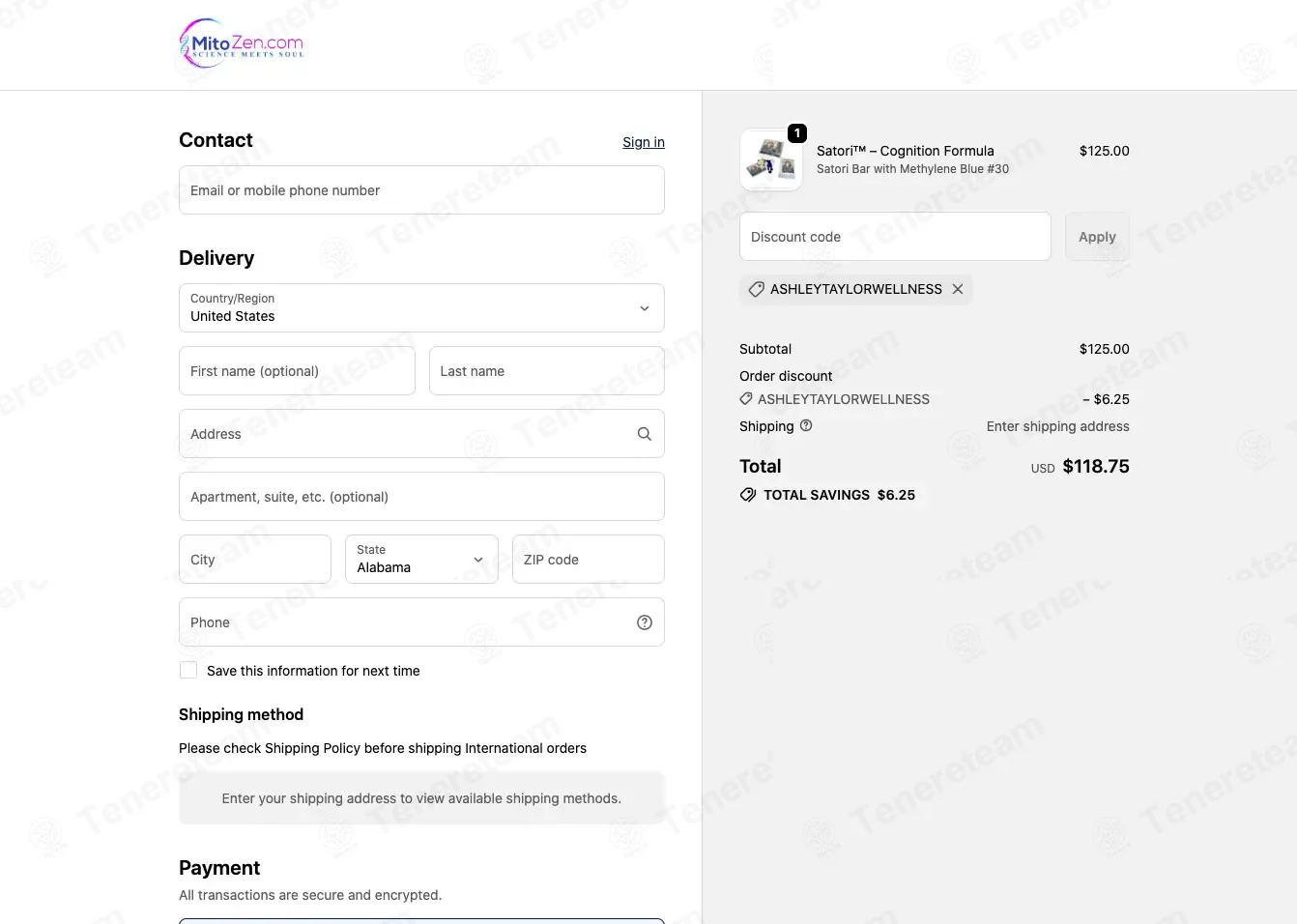Image resolution: width=1297 pixels, height=924 pixels.
Task: Focus the Last name field
Action: point(547,370)
